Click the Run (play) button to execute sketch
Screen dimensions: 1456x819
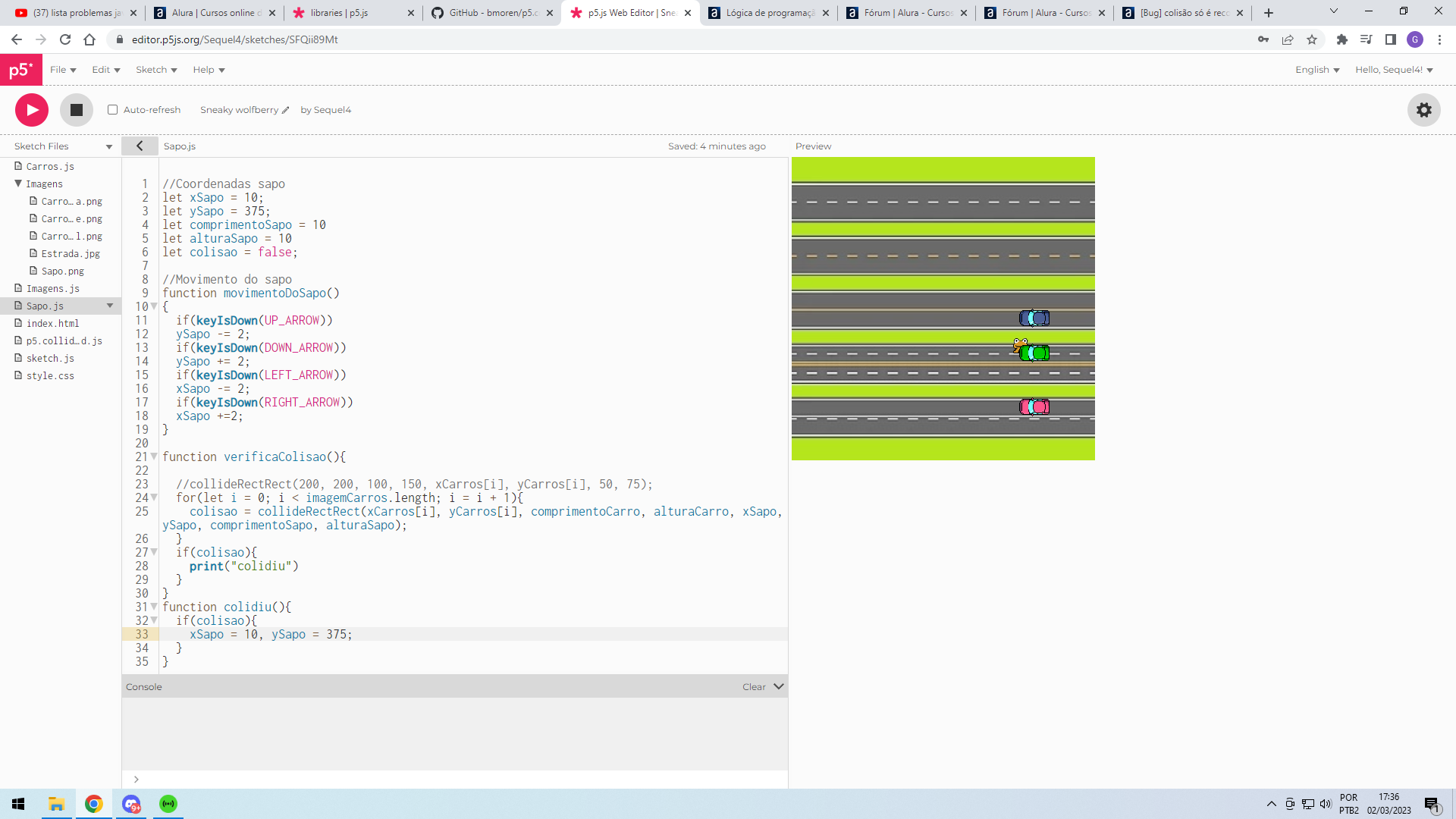click(30, 110)
